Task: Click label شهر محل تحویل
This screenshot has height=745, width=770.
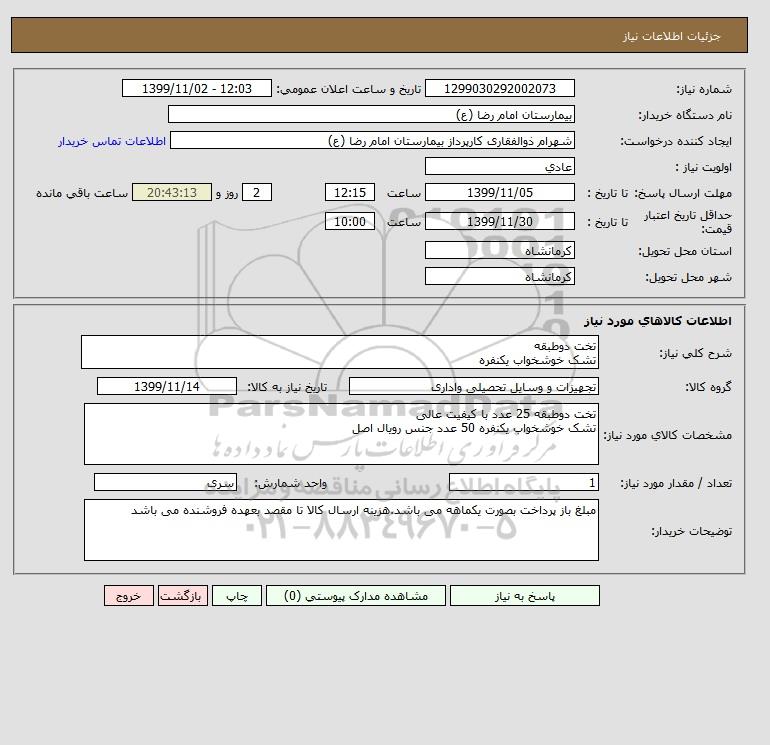Action: 688,277
